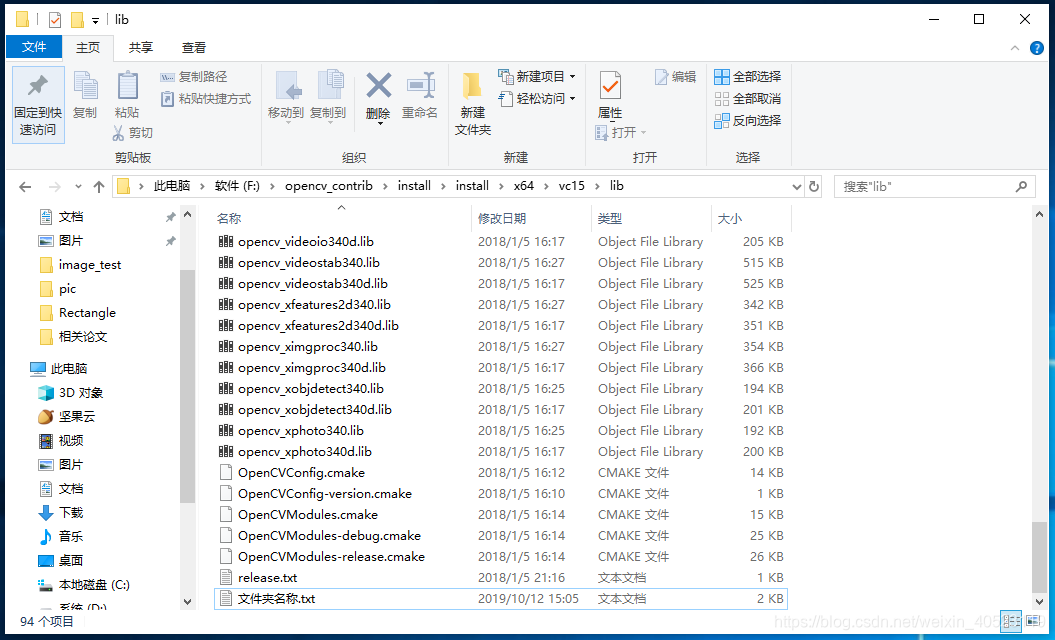Sort by Size (大小) column header
Screen dimensions: 1055x640
click(730, 219)
